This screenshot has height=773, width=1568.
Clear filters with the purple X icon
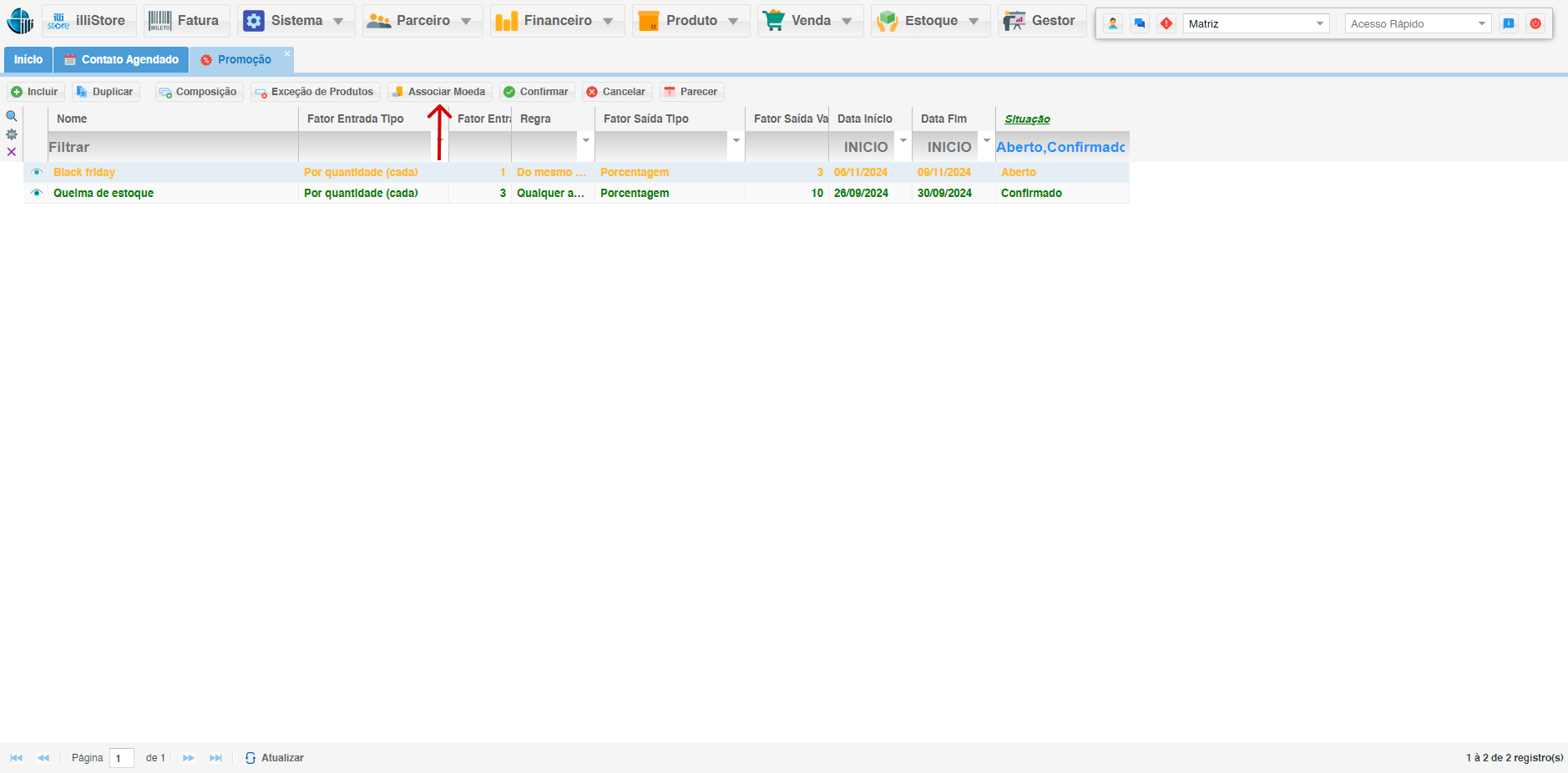click(12, 152)
